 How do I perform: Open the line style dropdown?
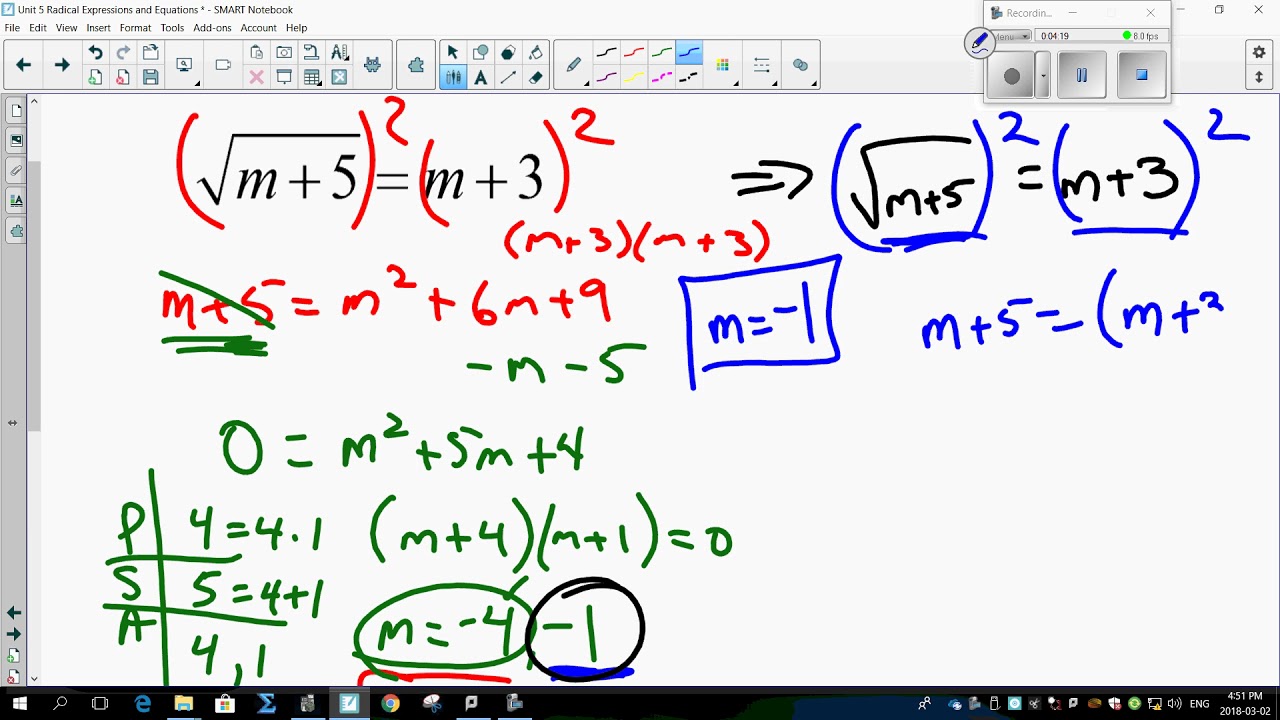pos(762,65)
